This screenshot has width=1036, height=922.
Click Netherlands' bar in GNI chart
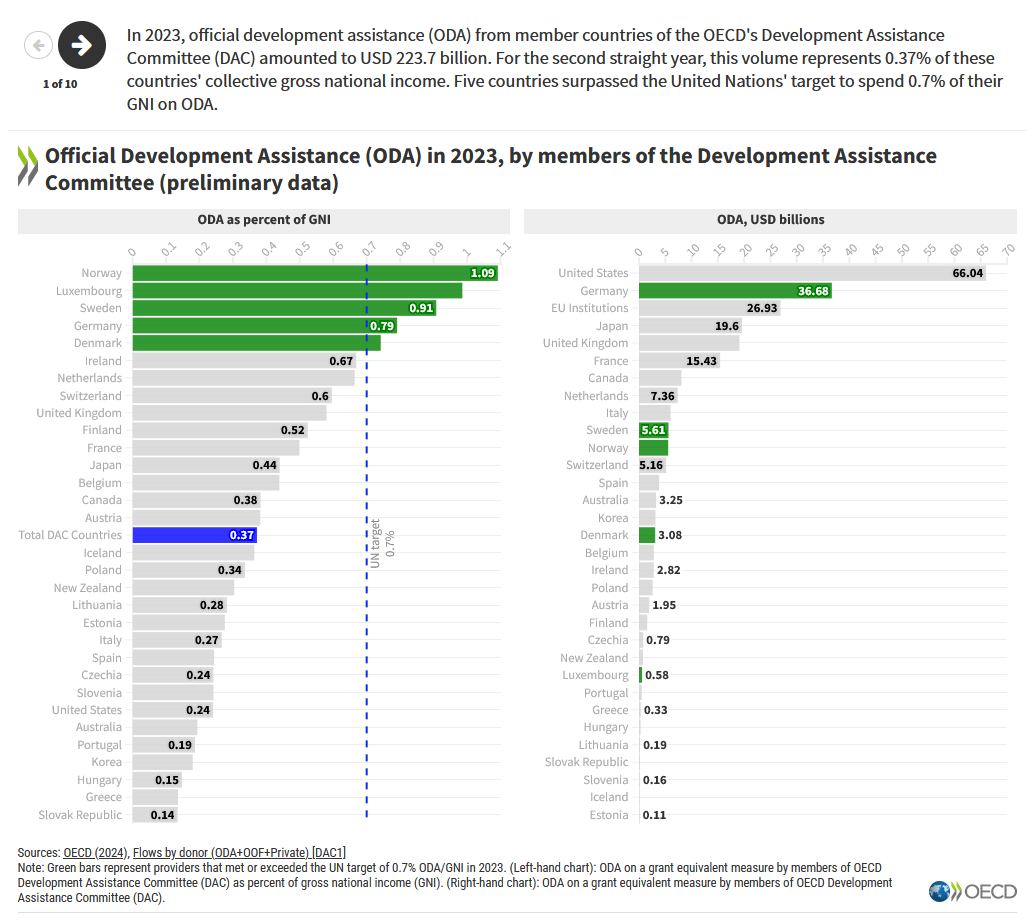tap(243, 378)
